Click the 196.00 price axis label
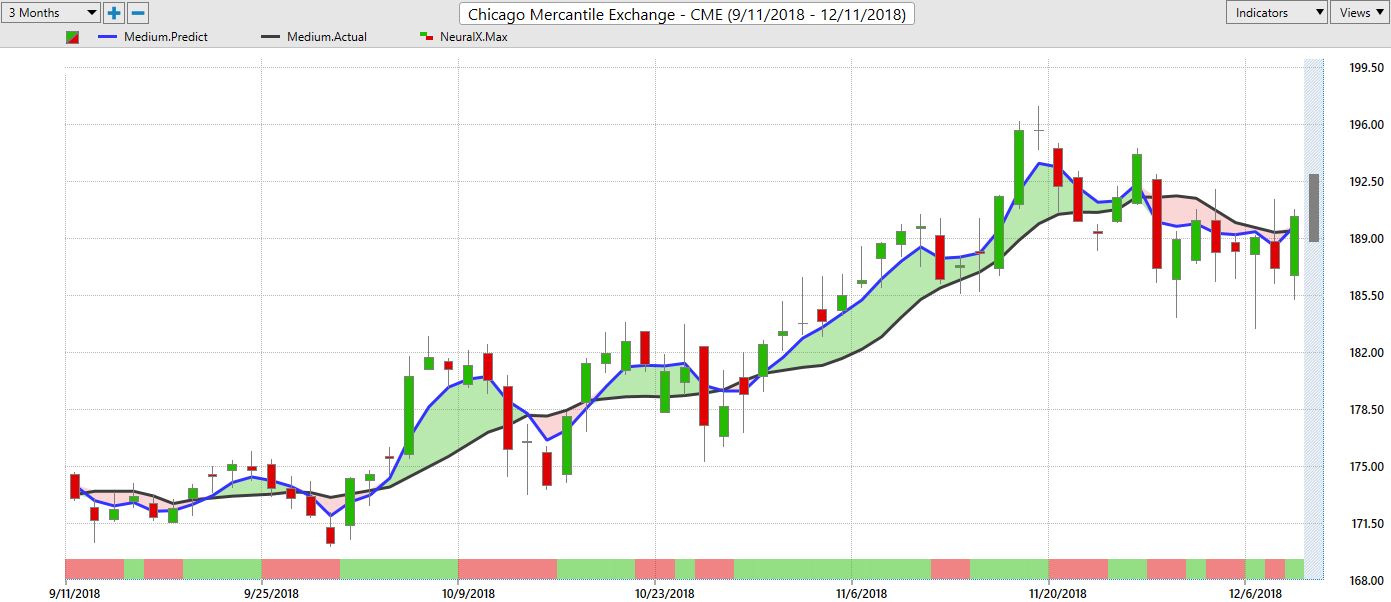 (1365, 125)
